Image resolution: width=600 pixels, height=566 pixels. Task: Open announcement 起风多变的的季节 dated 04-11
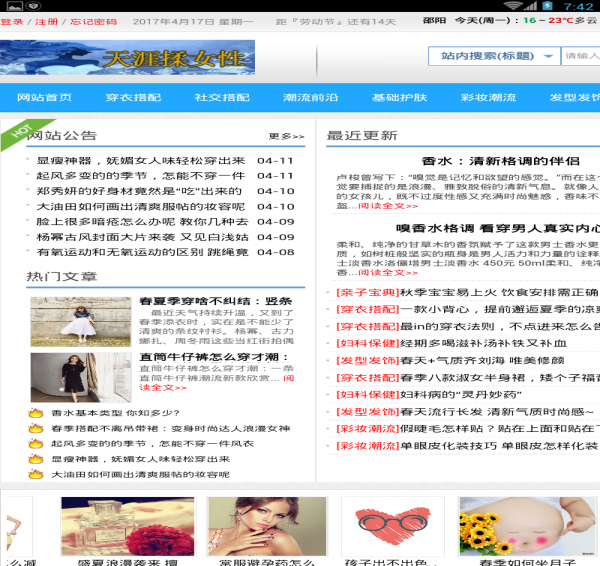coord(141,176)
